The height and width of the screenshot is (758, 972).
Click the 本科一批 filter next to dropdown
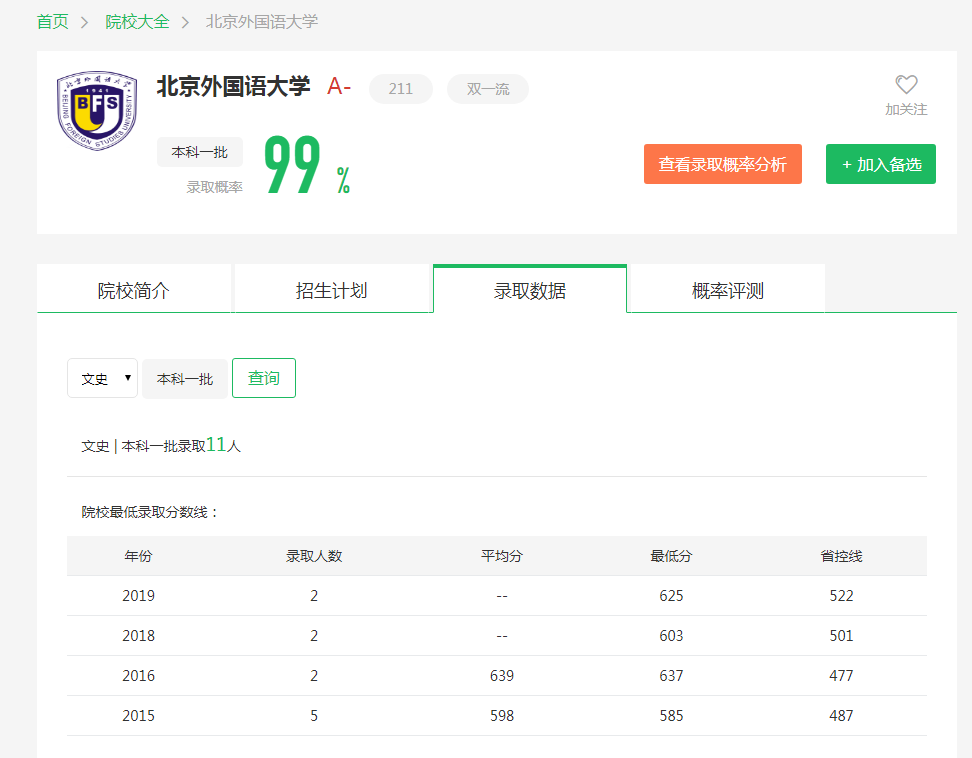[185, 379]
